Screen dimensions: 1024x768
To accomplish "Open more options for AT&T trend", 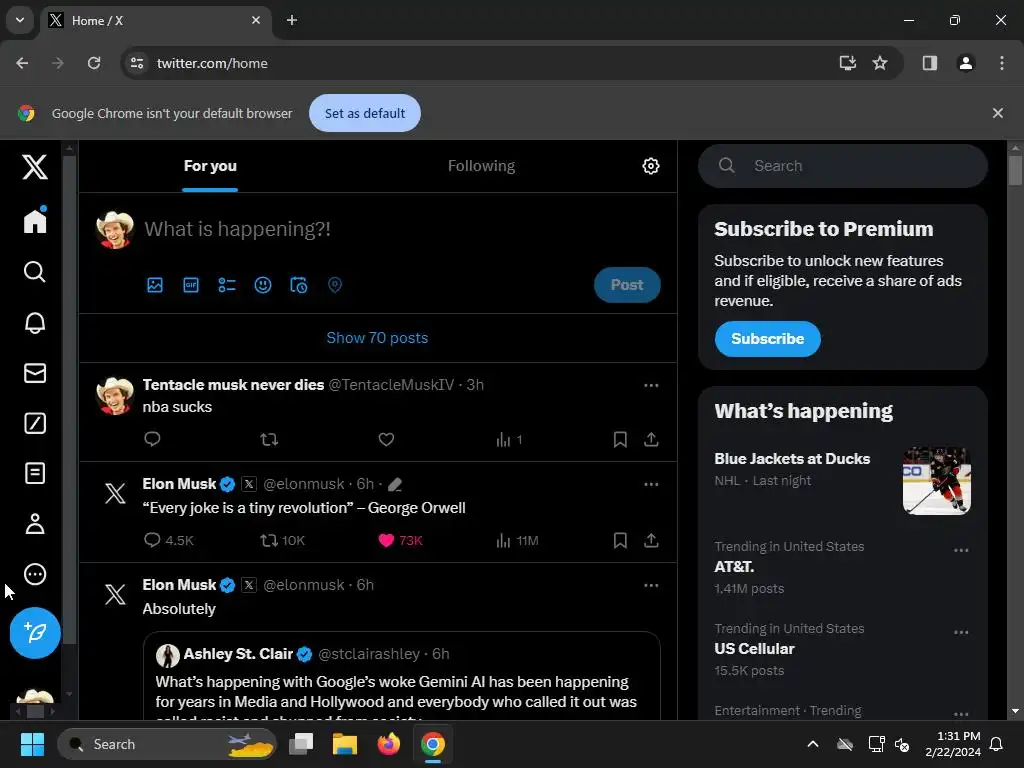I will (x=961, y=551).
